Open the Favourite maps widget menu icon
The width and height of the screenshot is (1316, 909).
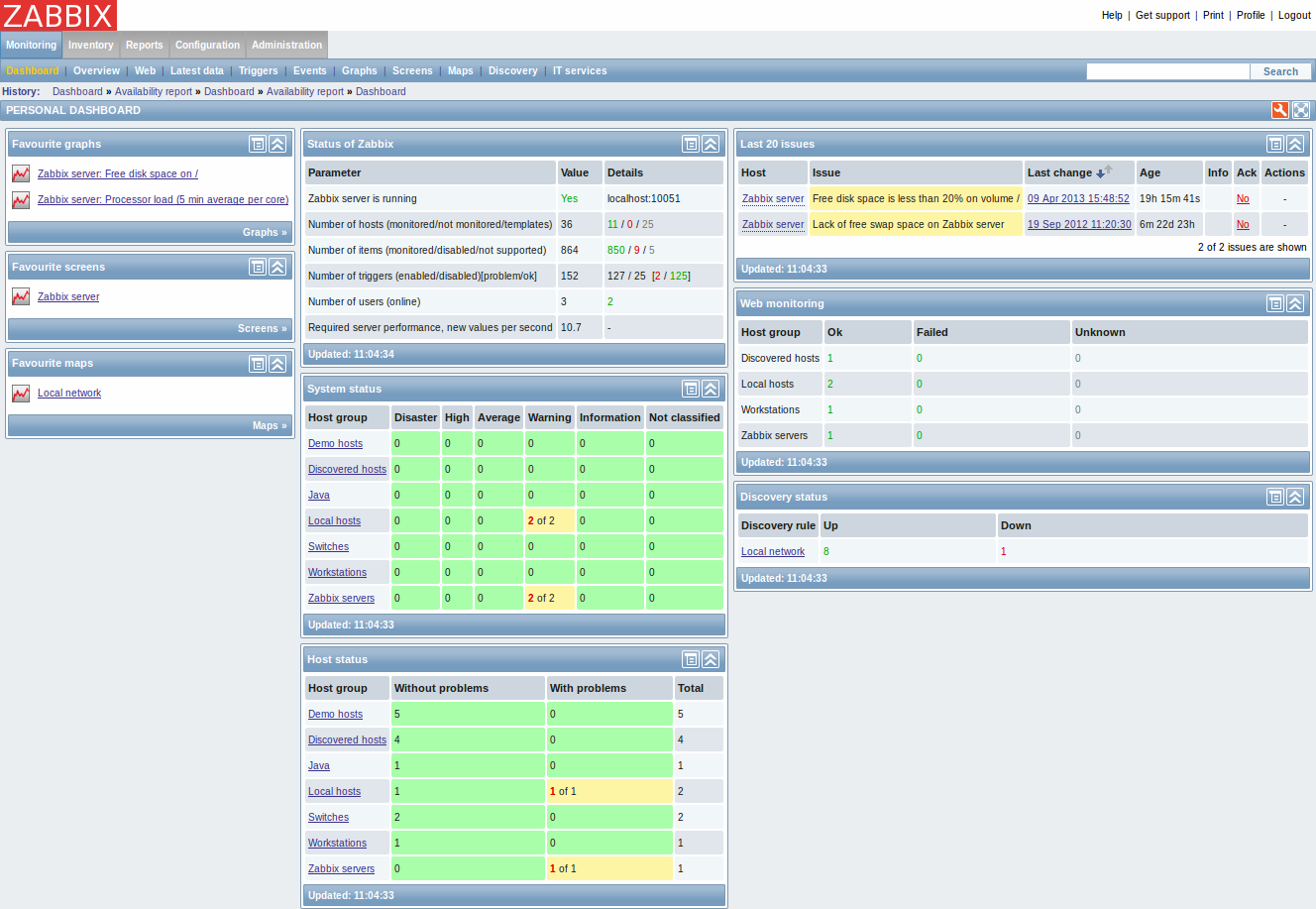pos(258,364)
